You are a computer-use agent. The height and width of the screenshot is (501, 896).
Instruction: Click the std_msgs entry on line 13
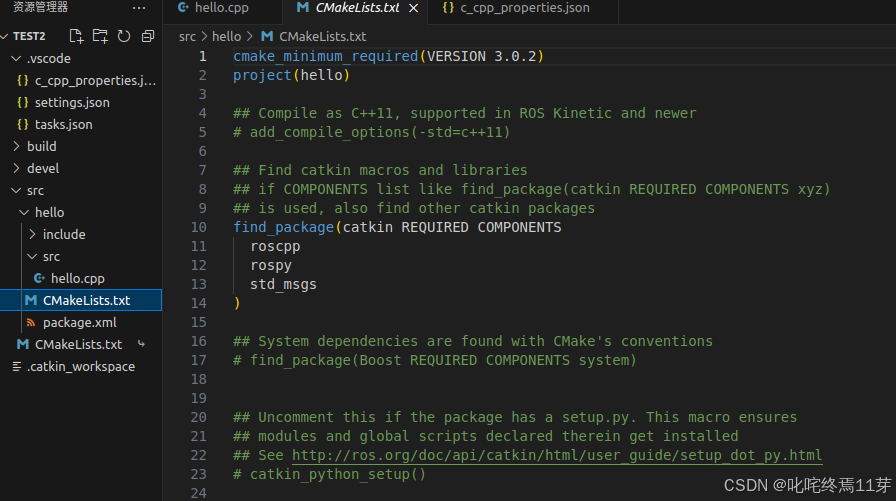pyautogui.click(x=283, y=284)
